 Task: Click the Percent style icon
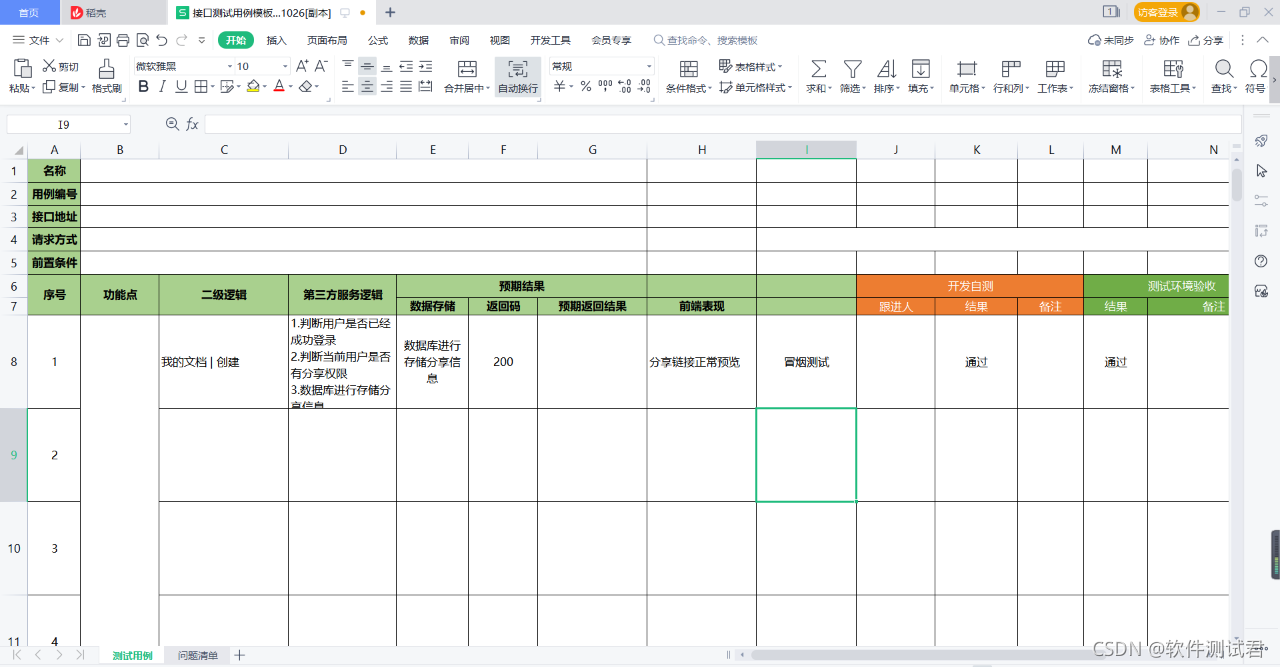[x=586, y=87]
